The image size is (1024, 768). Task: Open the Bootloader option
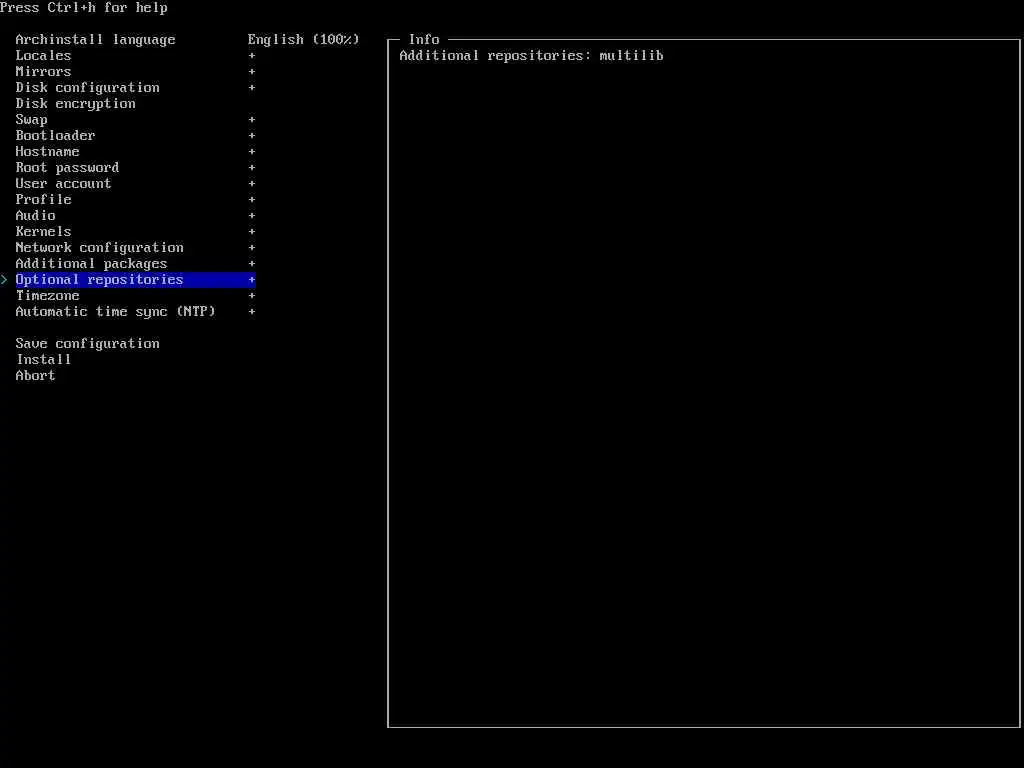[55, 135]
